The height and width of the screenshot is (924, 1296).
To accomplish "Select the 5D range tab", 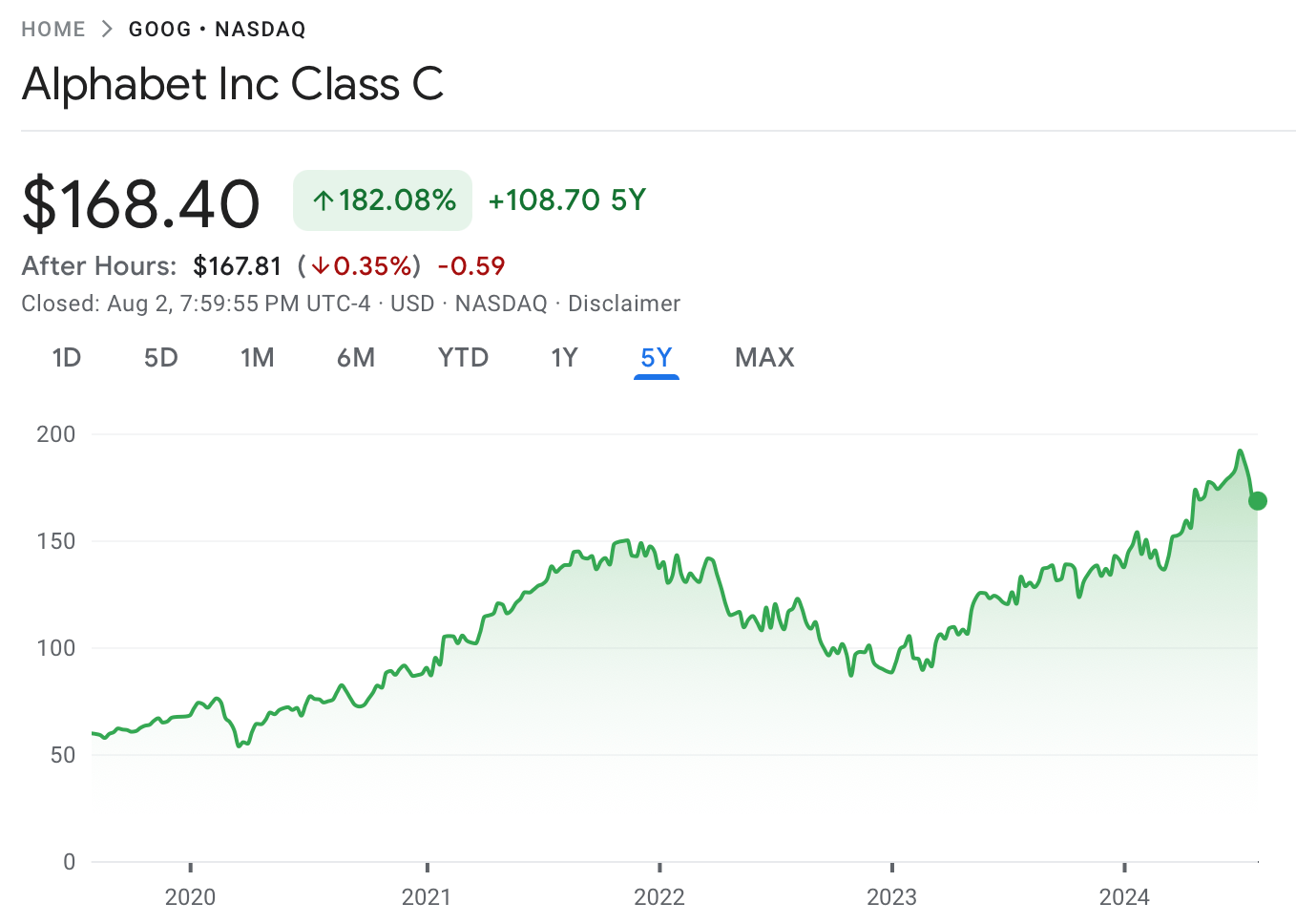I will click(161, 358).
